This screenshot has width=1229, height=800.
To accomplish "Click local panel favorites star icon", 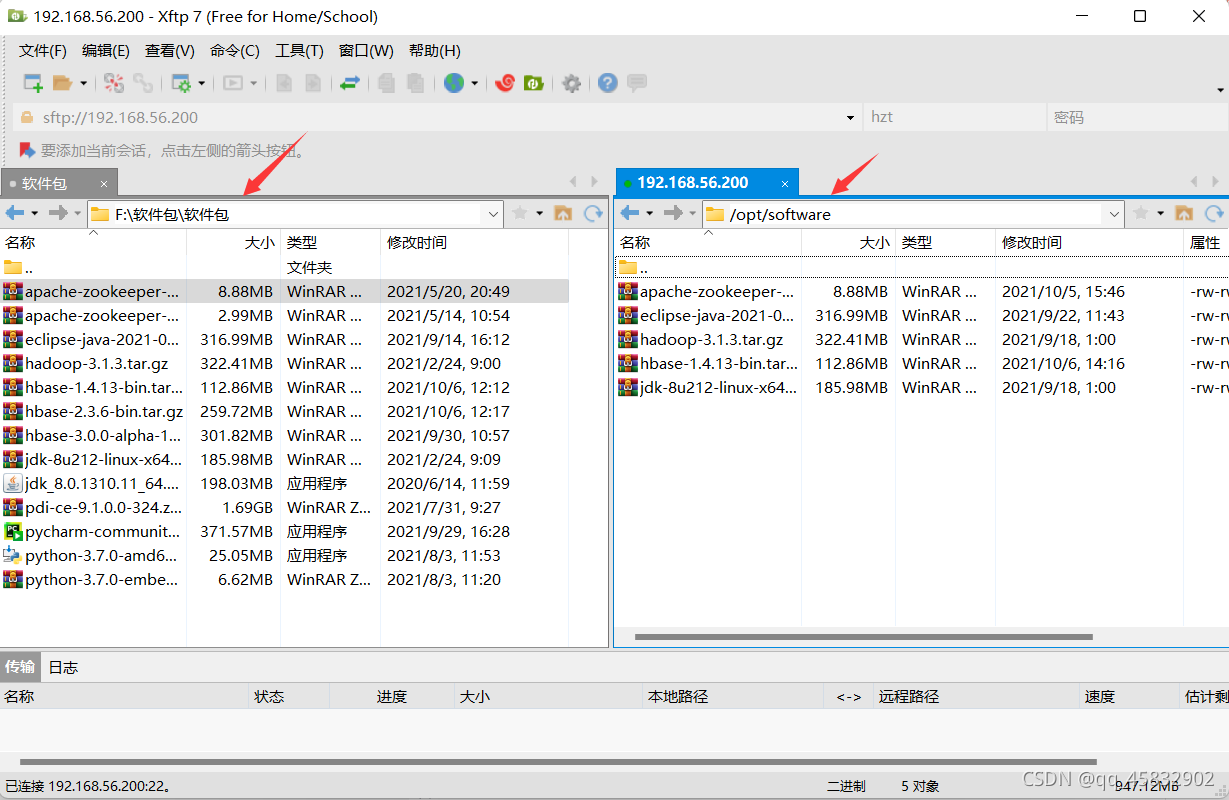I will (520, 213).
